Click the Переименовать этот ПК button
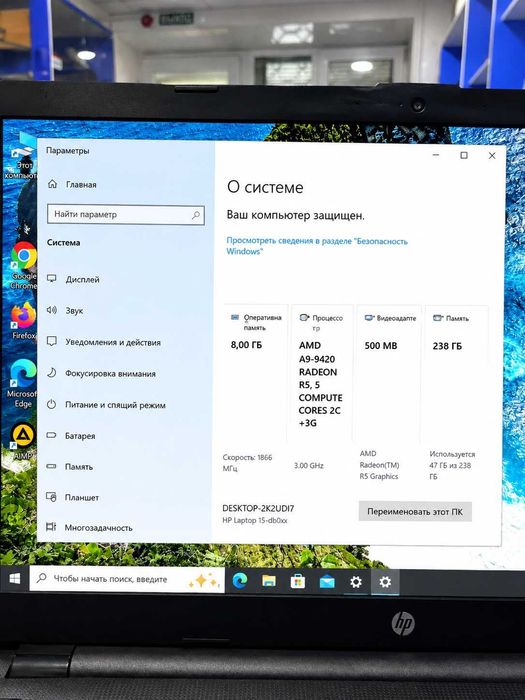The width and height of the screenshot is (525, 700). (x=415, y=512)
